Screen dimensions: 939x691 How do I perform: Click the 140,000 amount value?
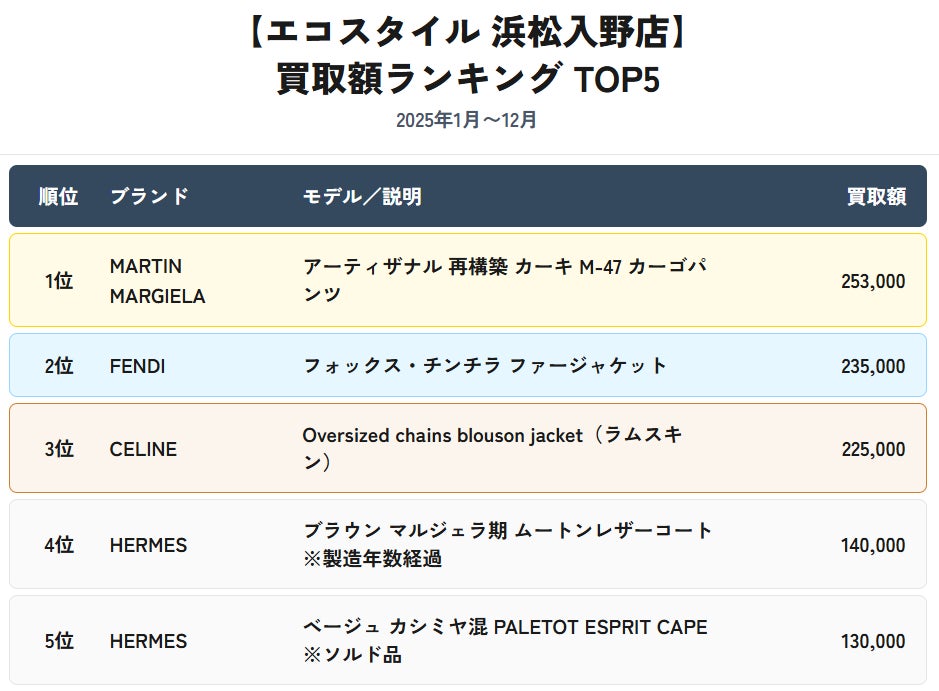pos(873,546)
